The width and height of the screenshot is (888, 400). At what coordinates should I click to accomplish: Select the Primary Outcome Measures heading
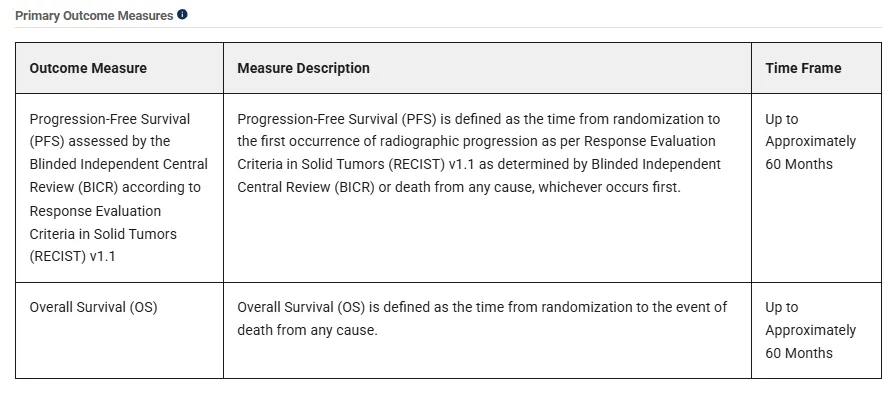pos(94,16)
